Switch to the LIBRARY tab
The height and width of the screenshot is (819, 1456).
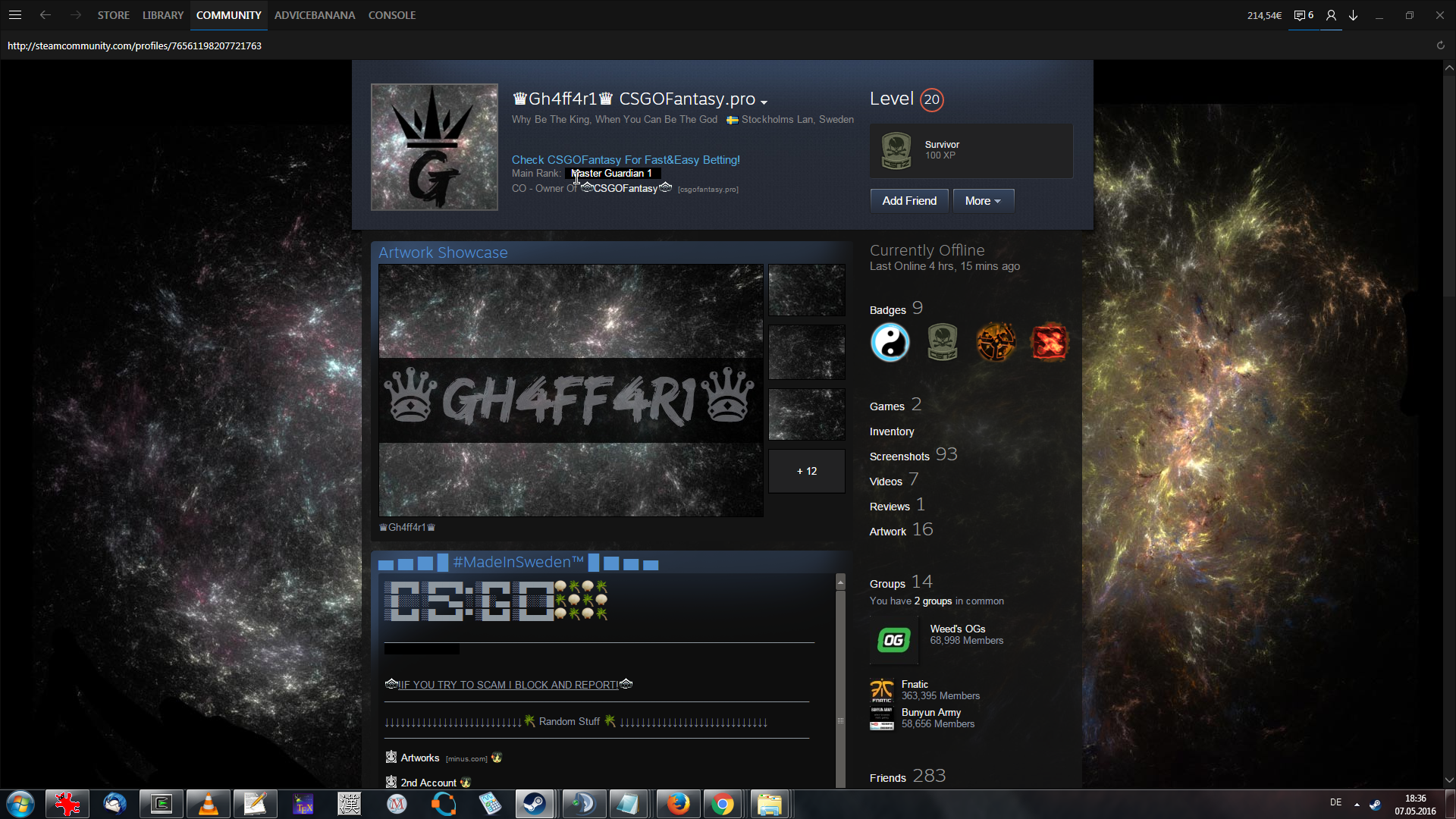click(163, 15)
